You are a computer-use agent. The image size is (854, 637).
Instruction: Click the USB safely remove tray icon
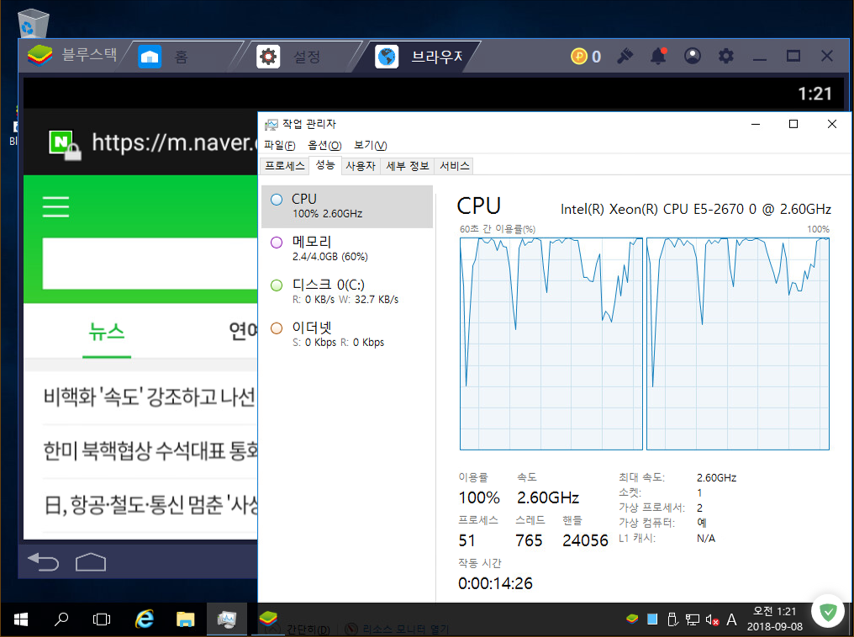coord(673,619)
